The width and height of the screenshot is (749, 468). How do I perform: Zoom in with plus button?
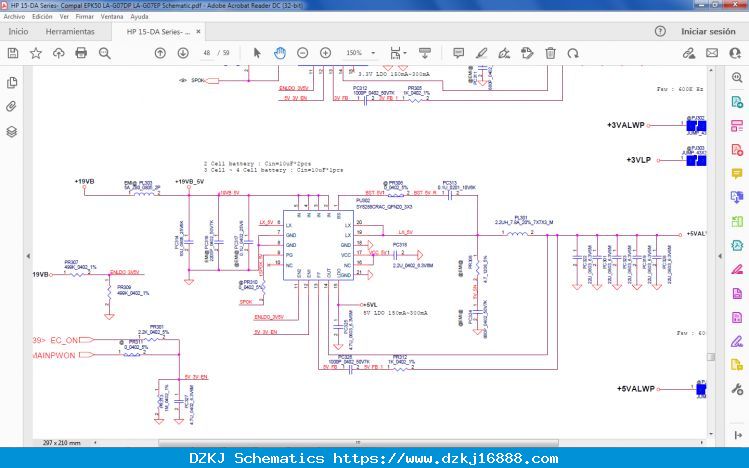point(325,53)
